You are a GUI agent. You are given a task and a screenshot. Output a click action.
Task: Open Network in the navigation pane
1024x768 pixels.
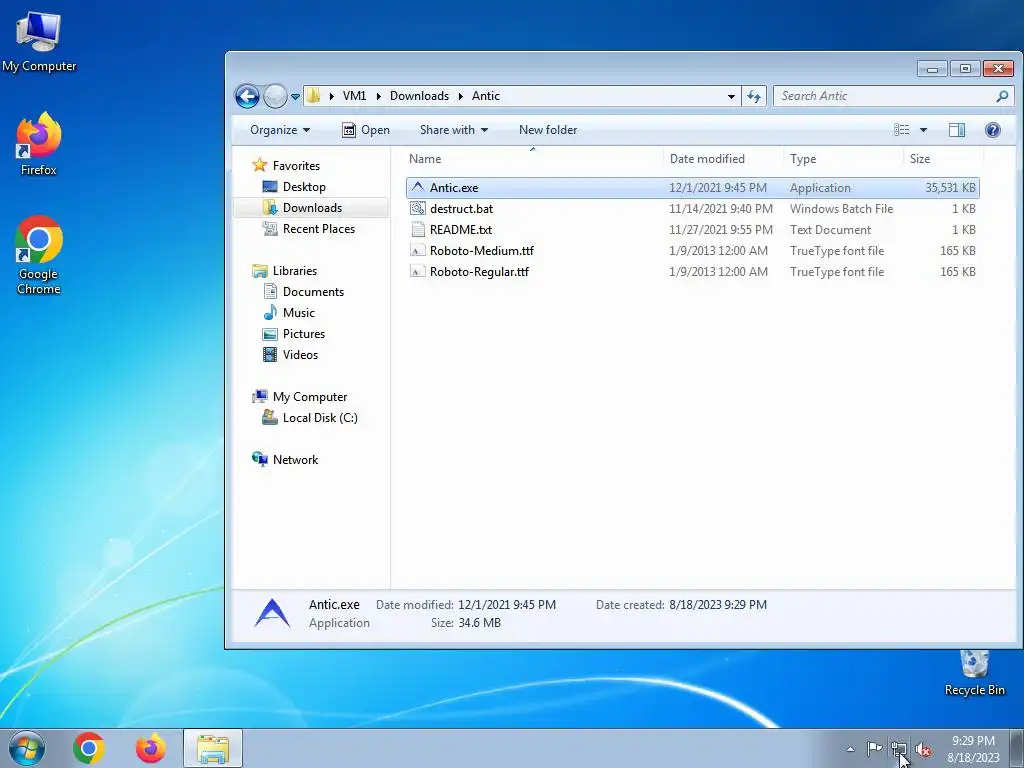(x=295, y=460)
